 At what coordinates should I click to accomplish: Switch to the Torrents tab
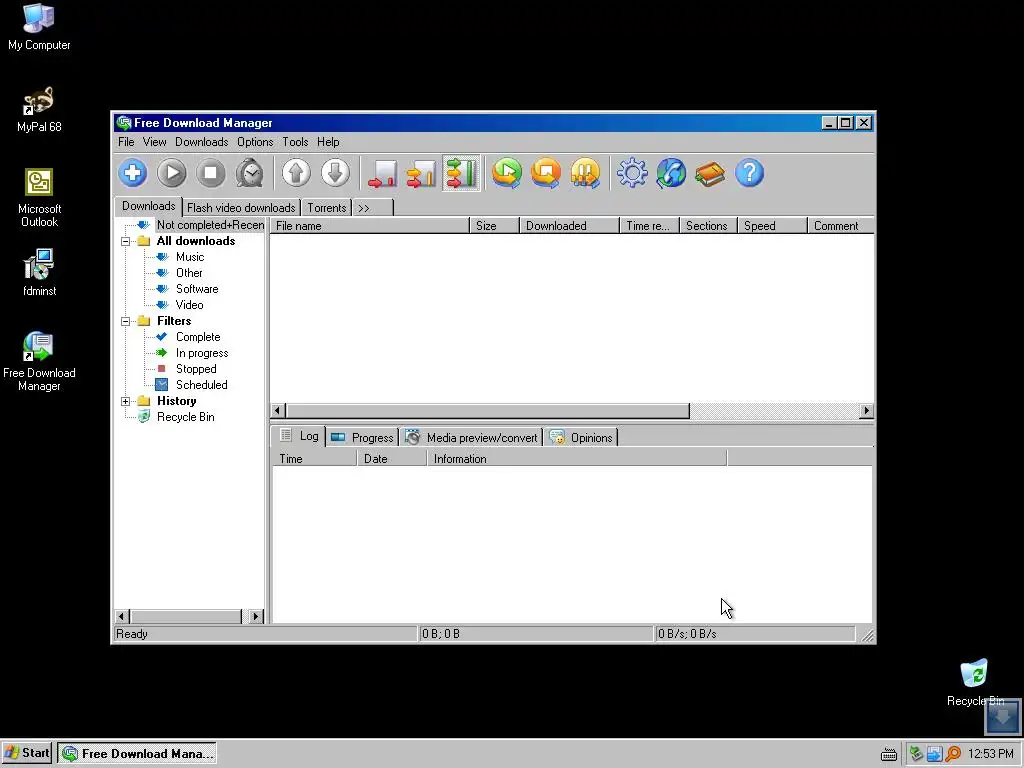[327, 208]
